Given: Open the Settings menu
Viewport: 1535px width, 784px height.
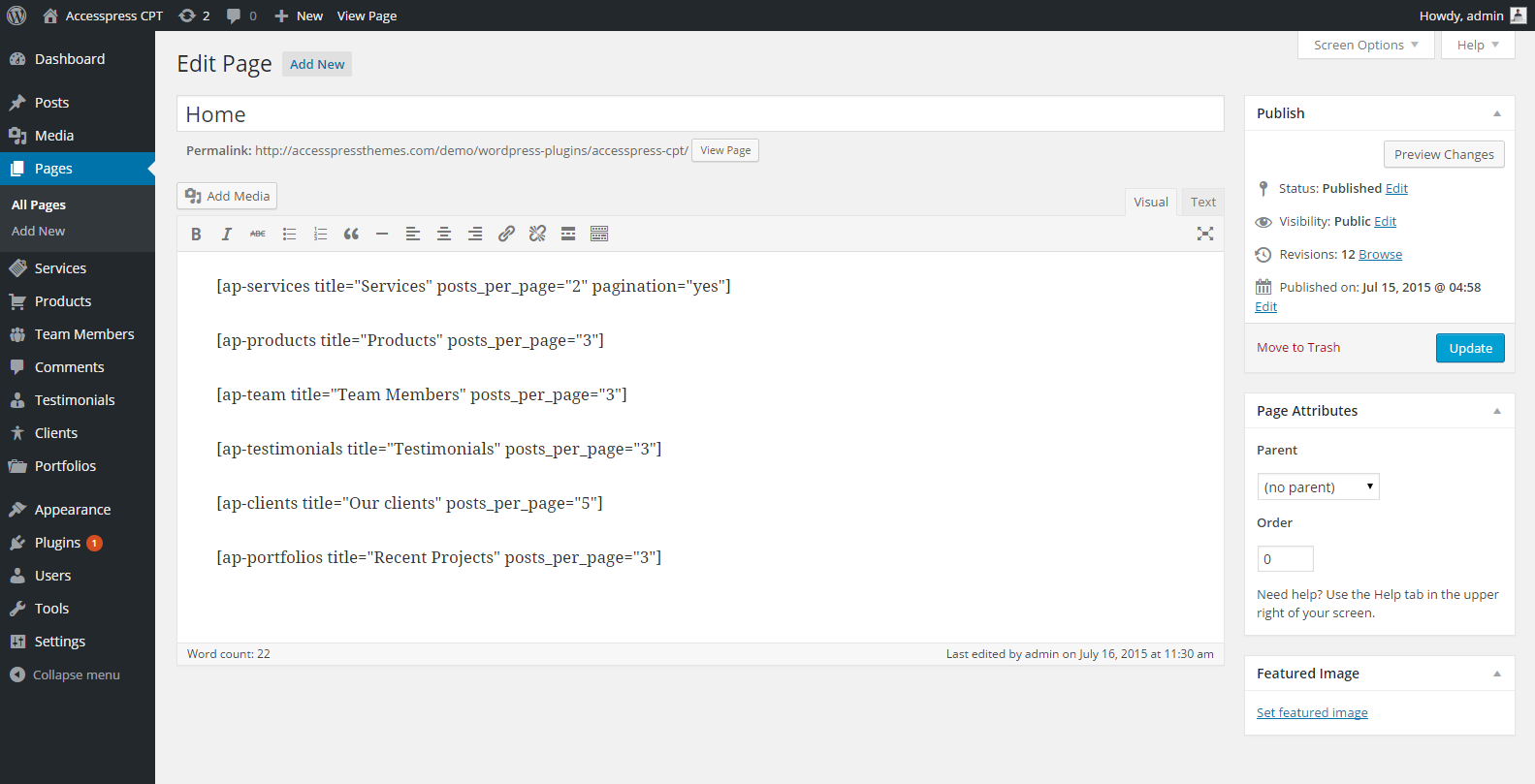Looking at the screenshot, I should point(78,642).
